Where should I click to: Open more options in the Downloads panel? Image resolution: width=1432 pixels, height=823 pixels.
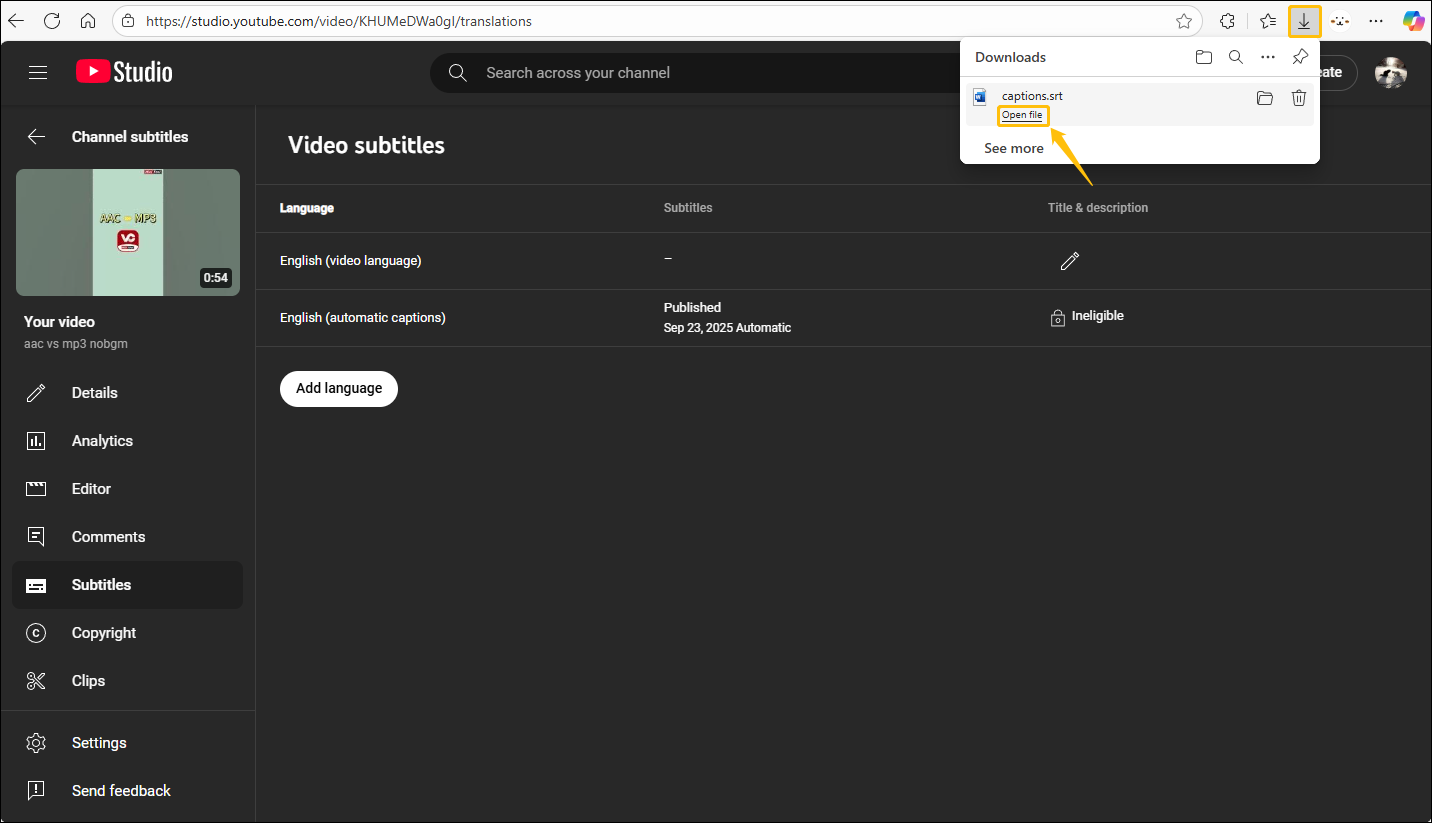click(x=1268, y=57)
